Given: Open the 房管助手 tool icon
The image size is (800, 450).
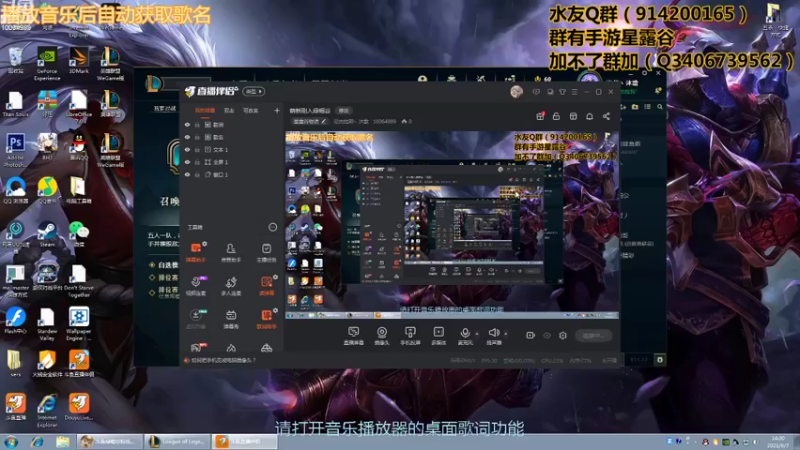Looking at the screenshot, I should coord(231,253).
